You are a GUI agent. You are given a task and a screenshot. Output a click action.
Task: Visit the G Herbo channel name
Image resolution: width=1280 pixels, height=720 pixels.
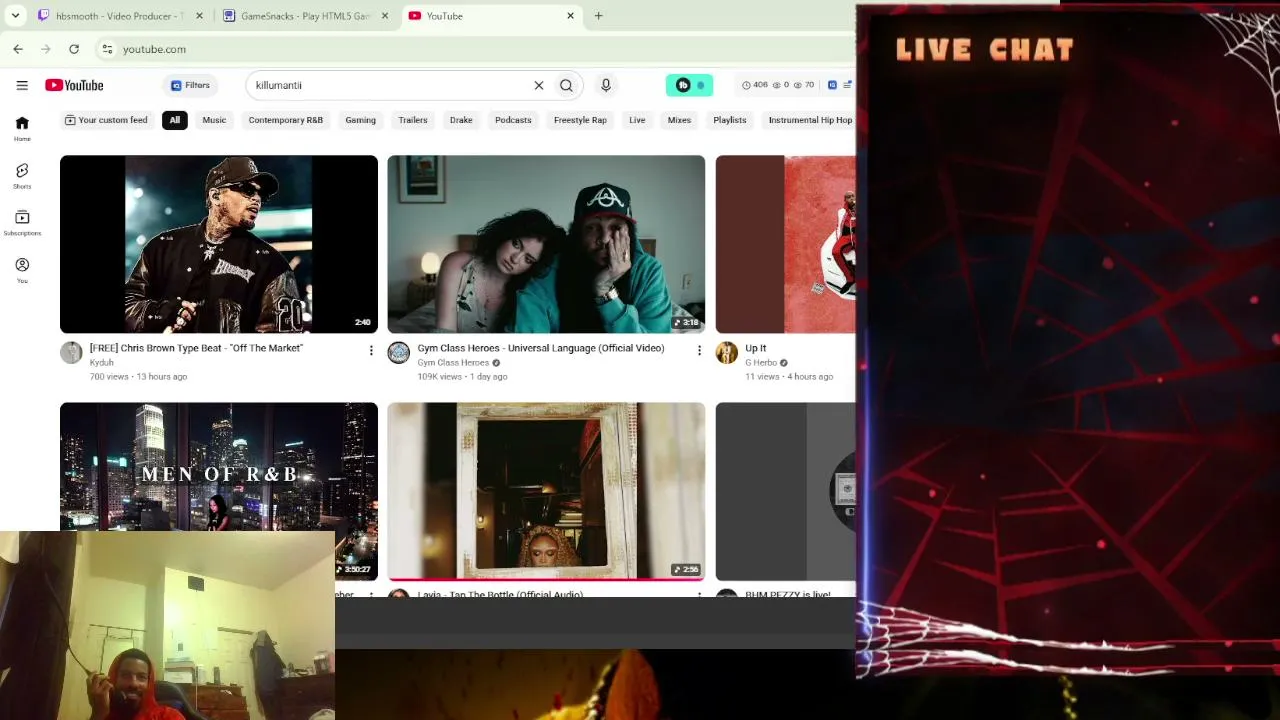[x=761, y=363]
